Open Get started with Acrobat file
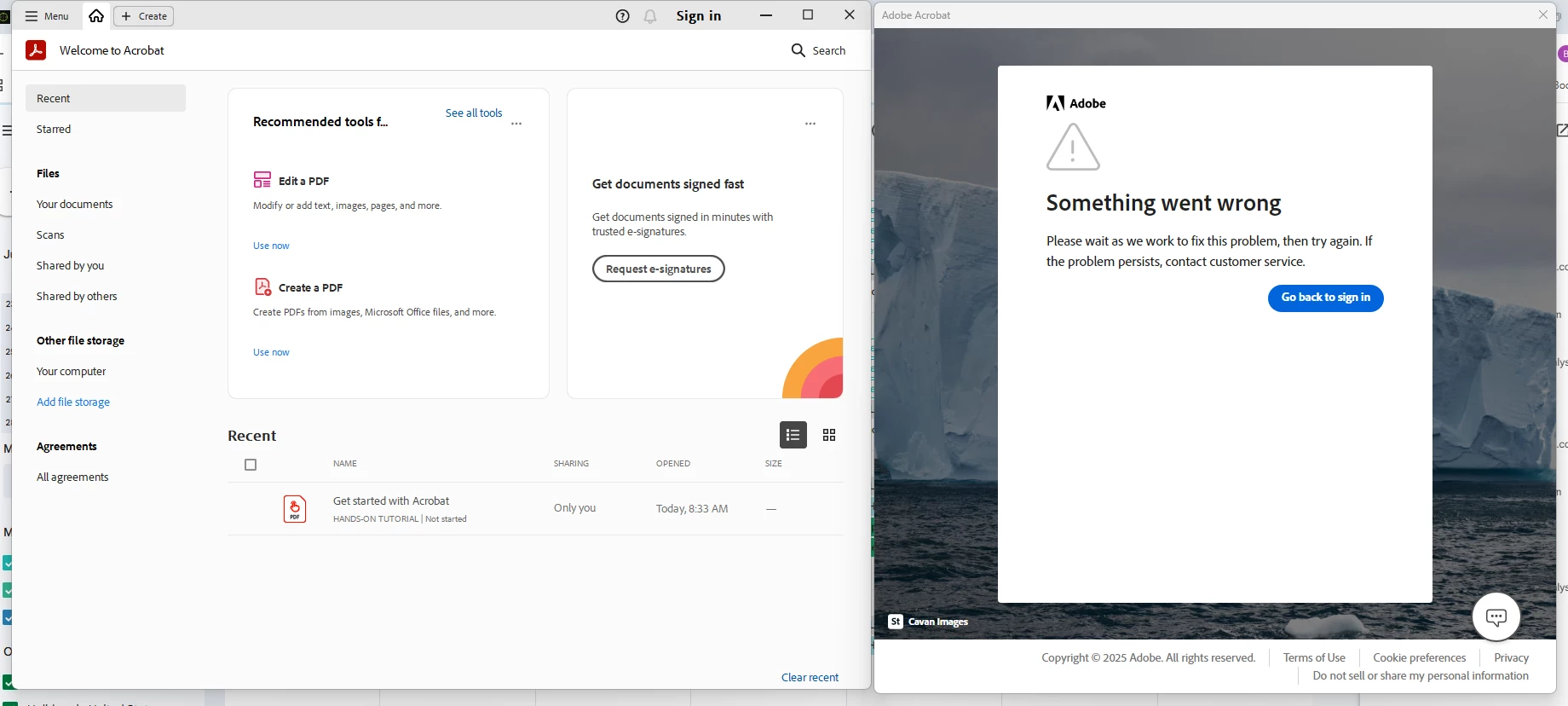Image resolution: width=1568 pixels, height=706 pixels. (391, 501)
